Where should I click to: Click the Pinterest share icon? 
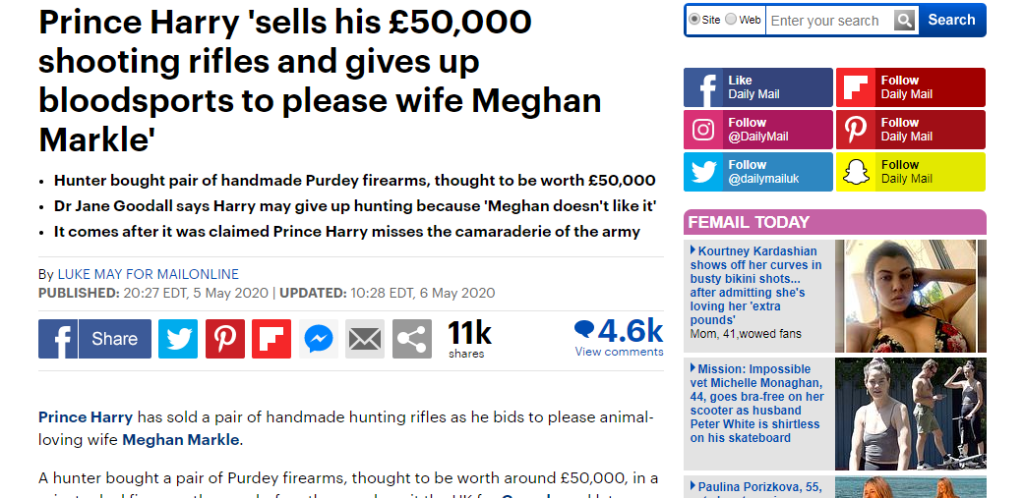[x=225, y=339]
